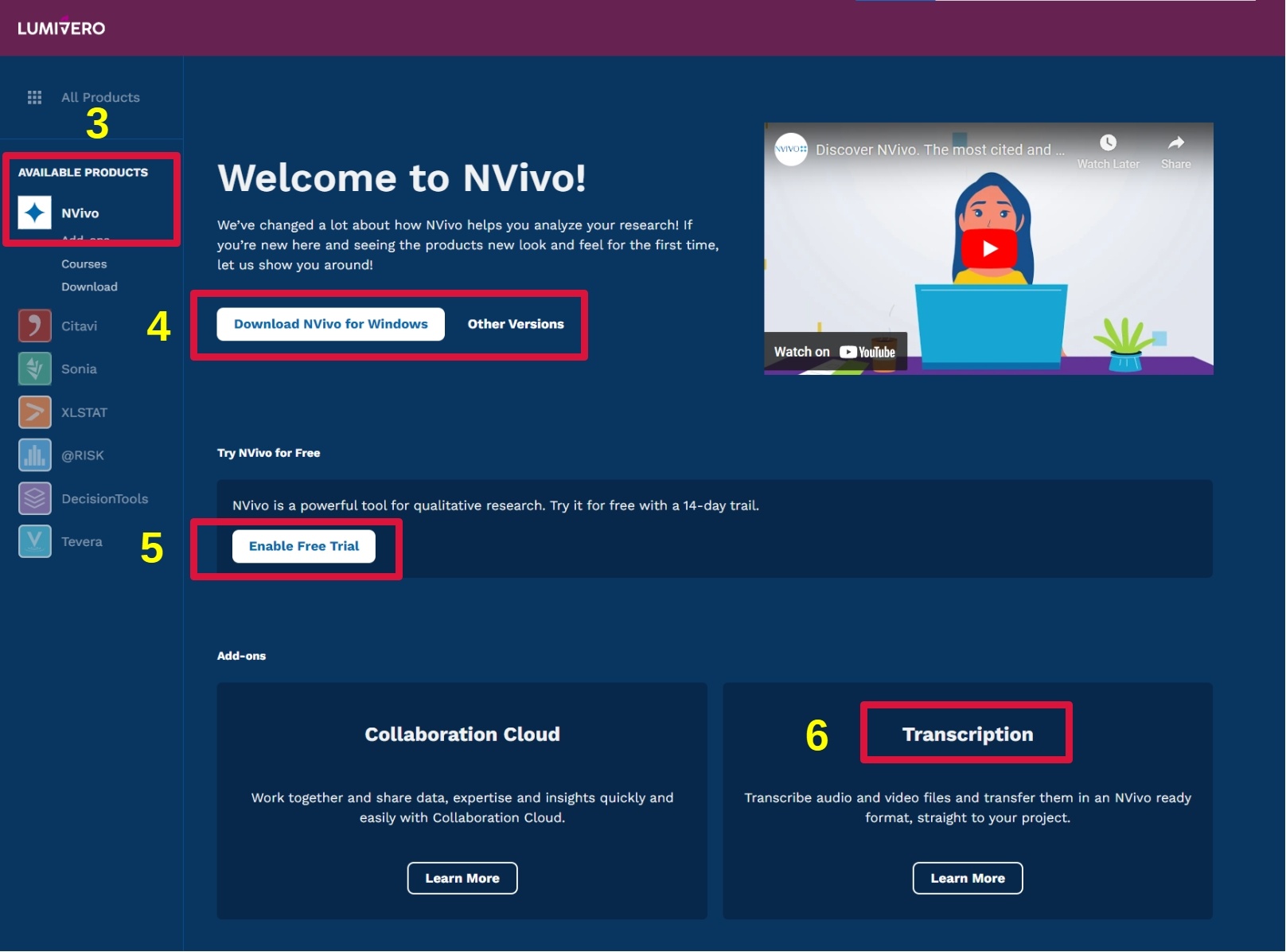
Task: Play the Discover NVivo YouTube video
Action: pos(989,248)
